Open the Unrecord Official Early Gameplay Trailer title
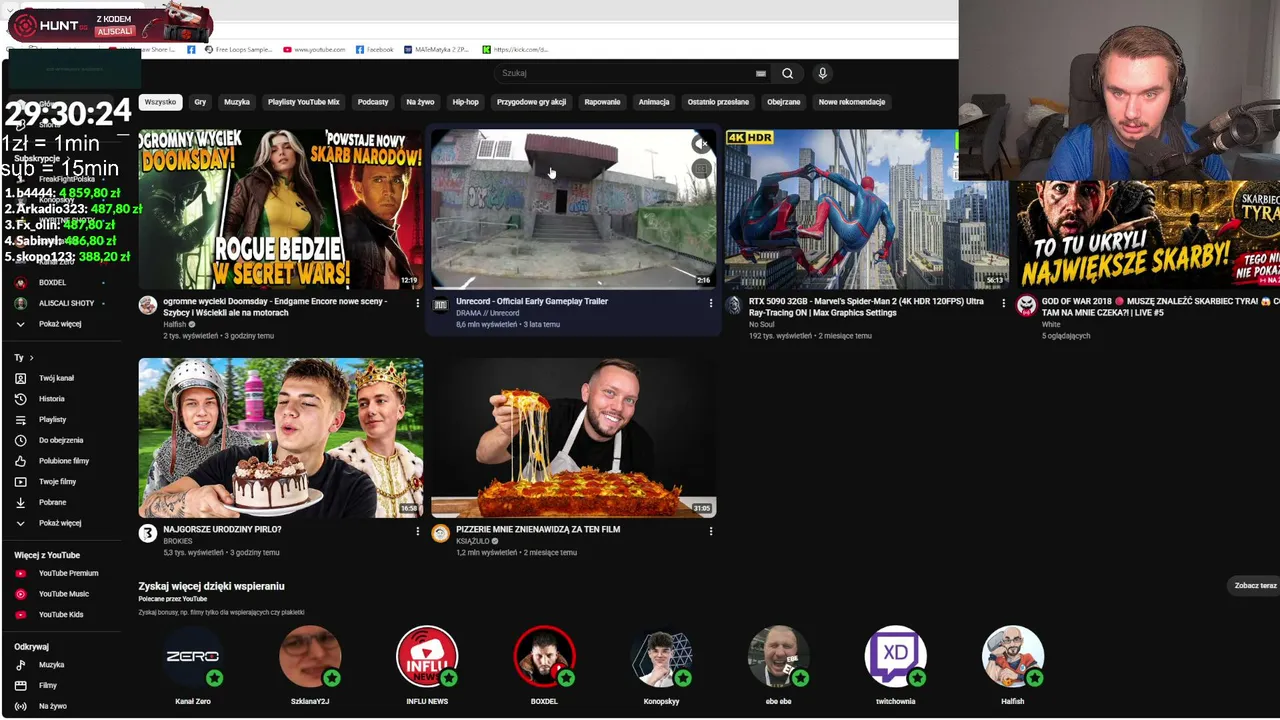Viewport: 1280px width, 720px height. (x=532, y=301)
